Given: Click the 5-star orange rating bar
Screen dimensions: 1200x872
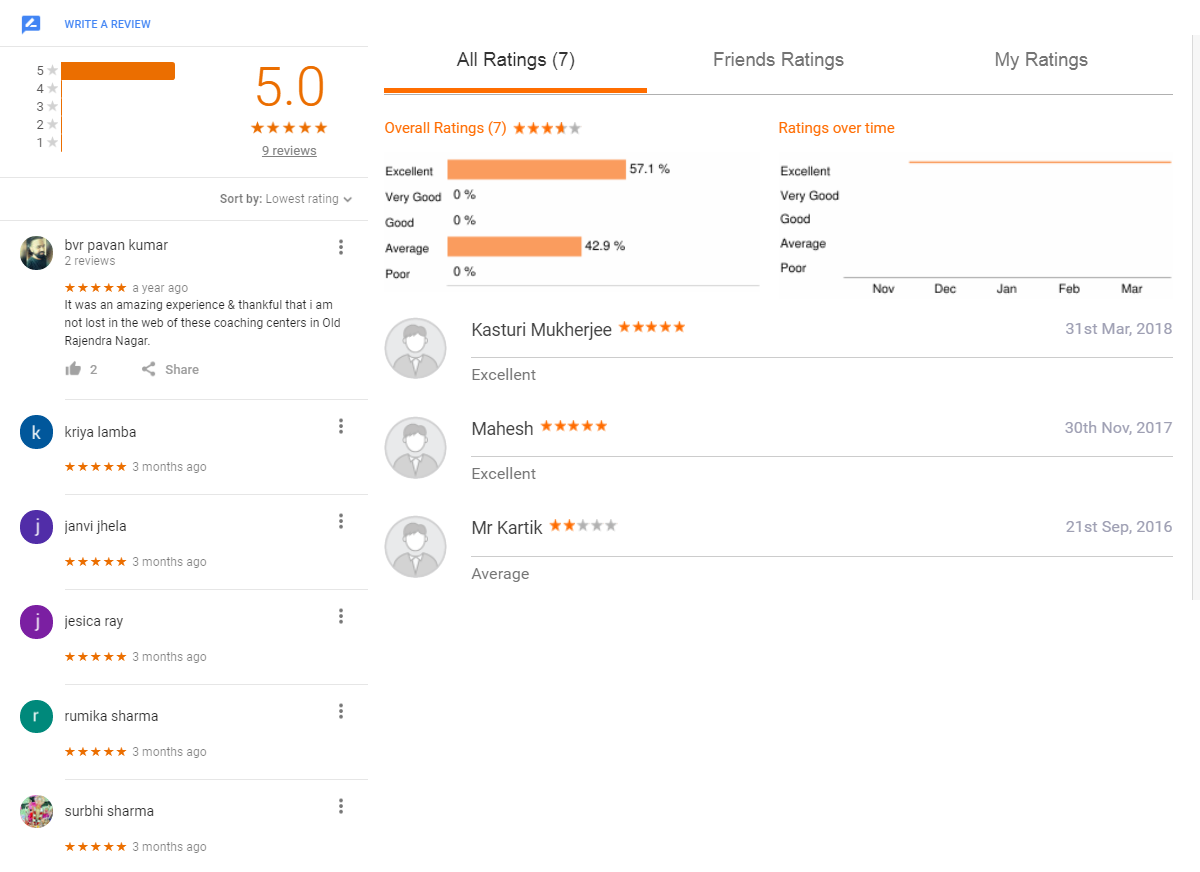Looking at the screenshot, I should coord(118,71).
